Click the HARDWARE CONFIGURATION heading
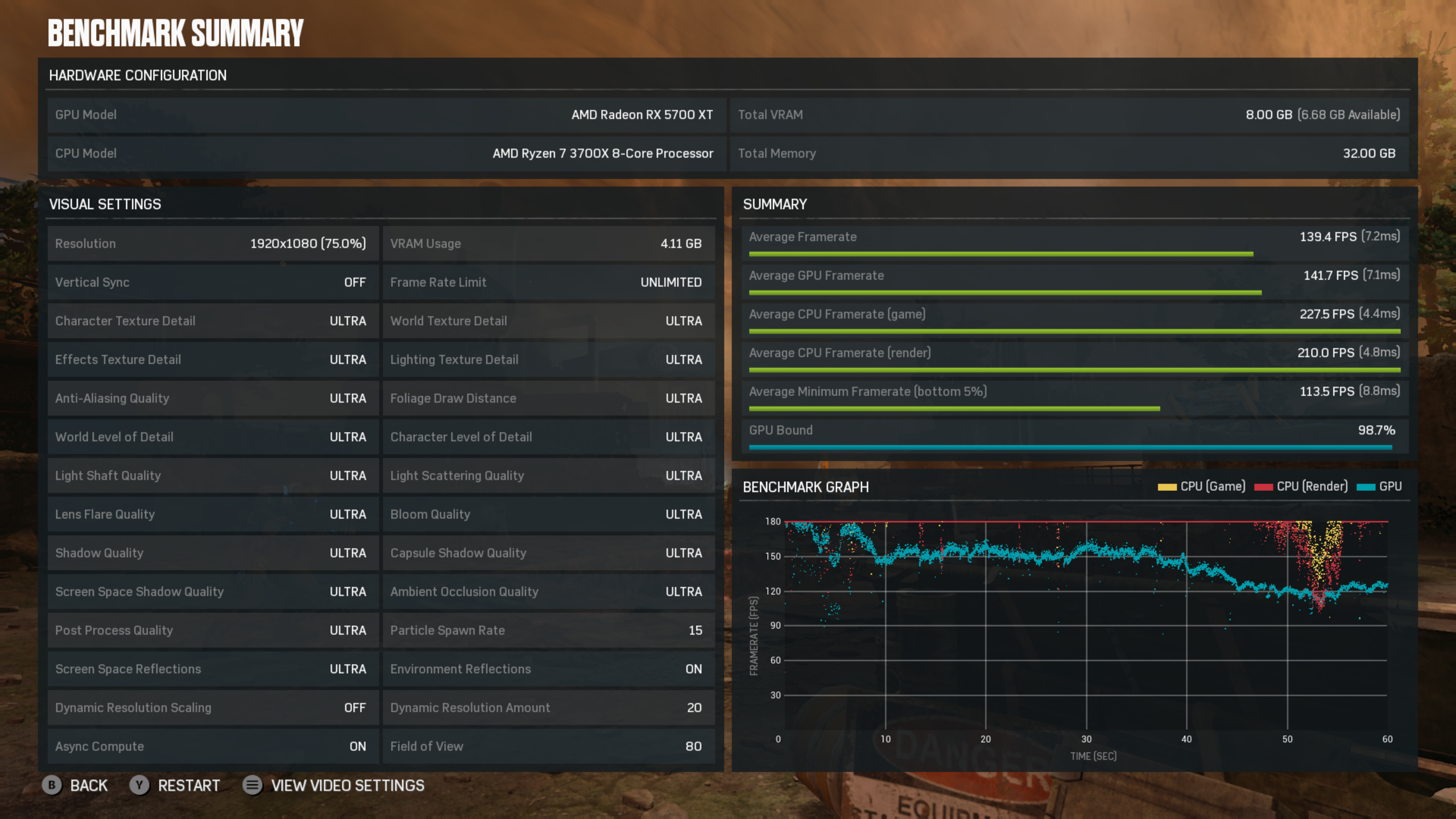This screenshot has width=1456, height=819. pyautogui.click(x=138, y=76)
